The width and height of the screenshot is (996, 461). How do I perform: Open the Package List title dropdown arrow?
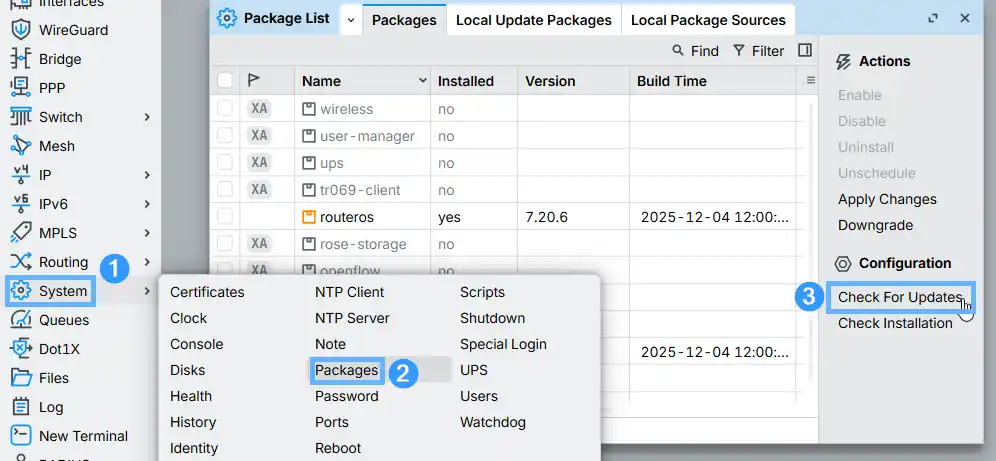351,20
